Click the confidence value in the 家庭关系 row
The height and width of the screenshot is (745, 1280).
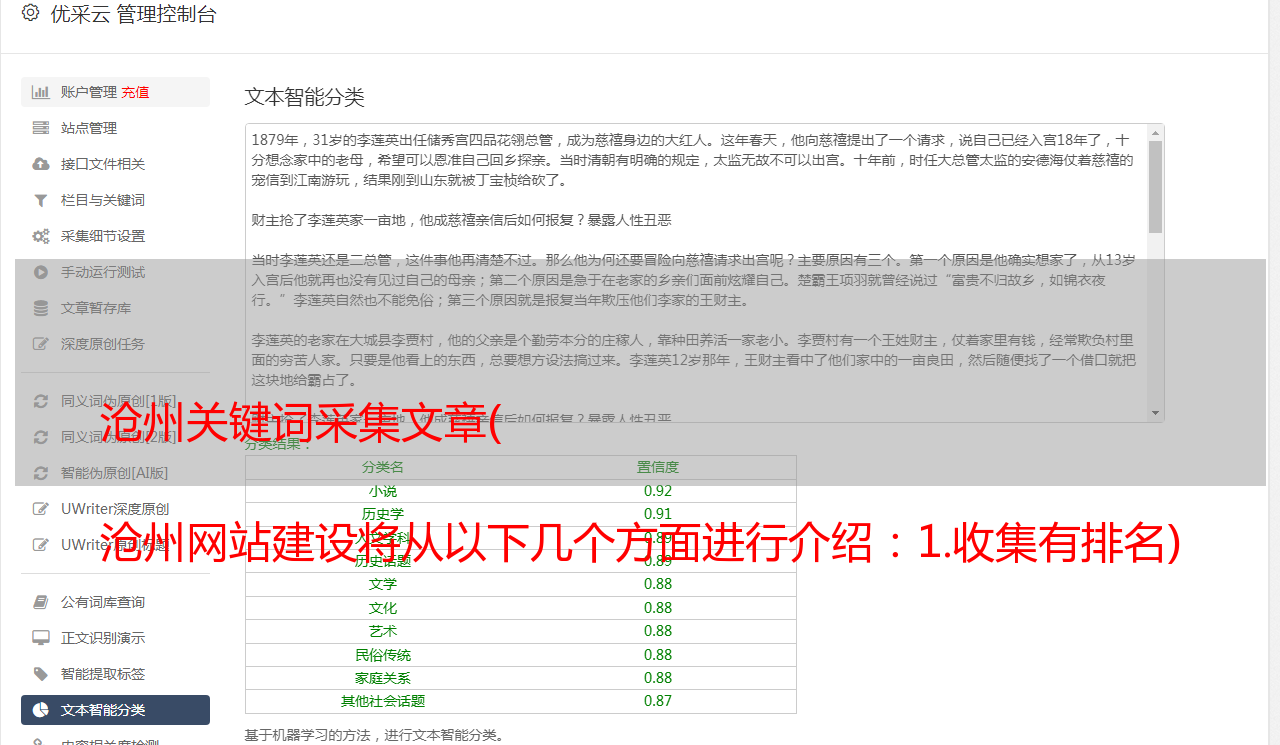[658, 678]
